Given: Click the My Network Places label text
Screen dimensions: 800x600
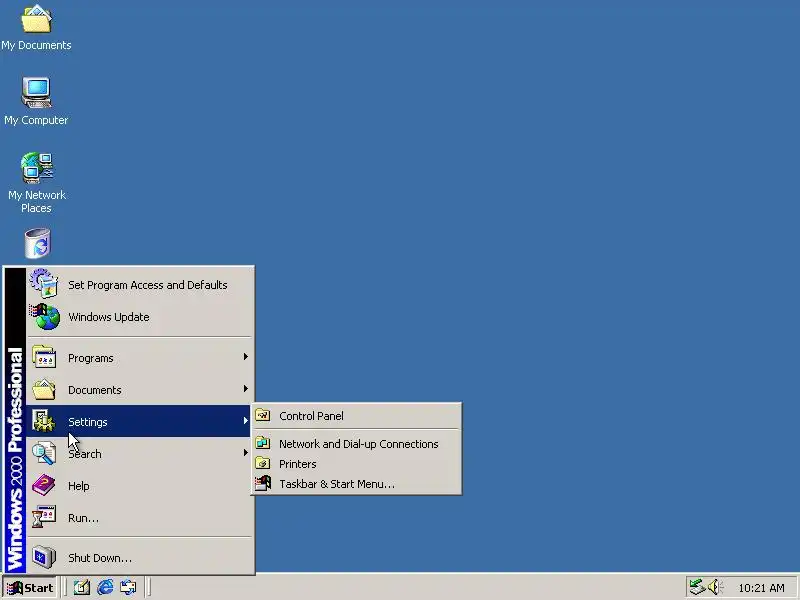Looking at the screenshot, I should pos(36,202).
